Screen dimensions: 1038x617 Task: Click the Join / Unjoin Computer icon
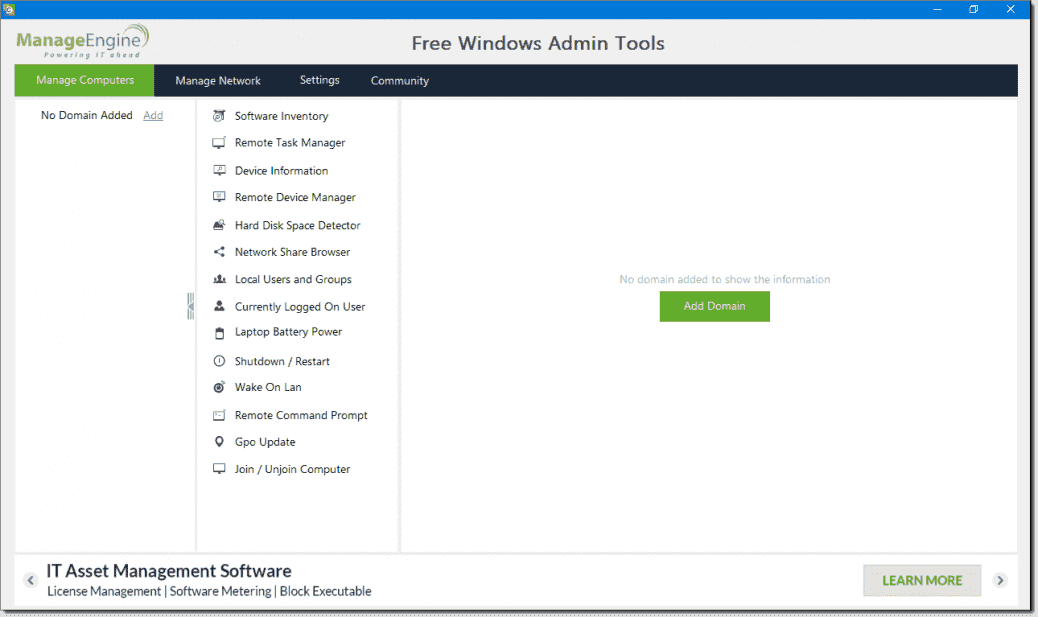[x=219, y=469]
